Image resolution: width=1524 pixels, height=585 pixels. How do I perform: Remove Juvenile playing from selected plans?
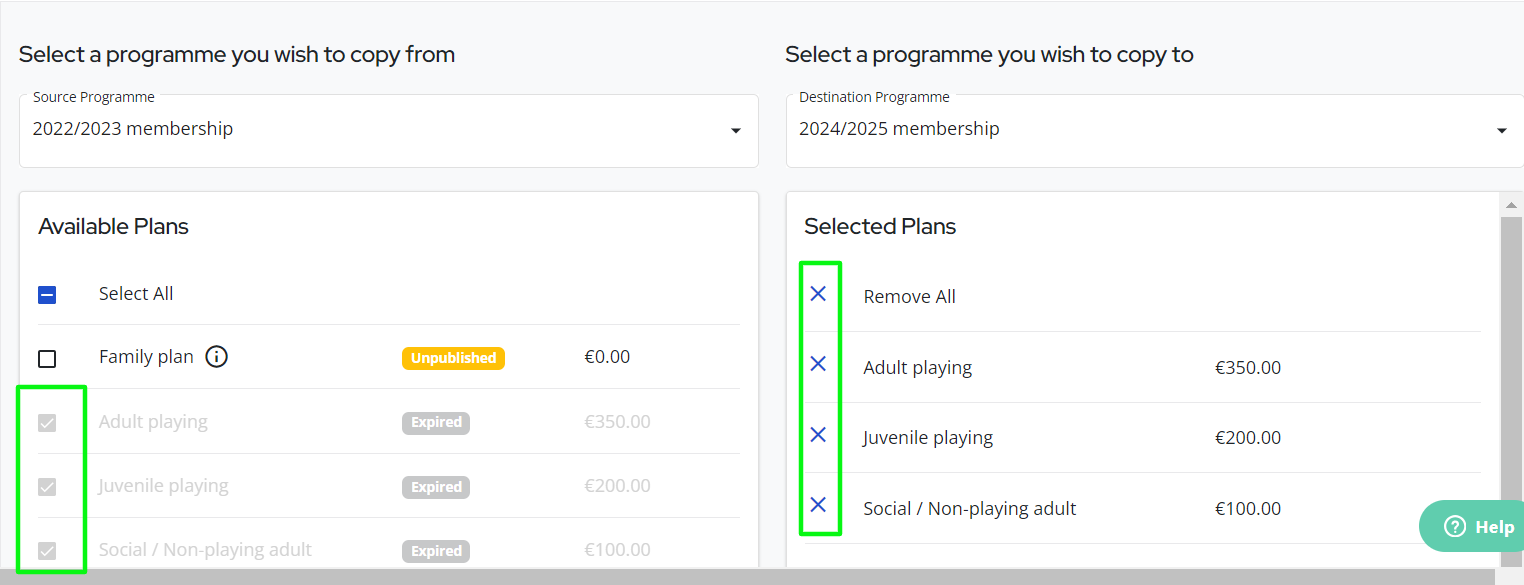[818, 434]
